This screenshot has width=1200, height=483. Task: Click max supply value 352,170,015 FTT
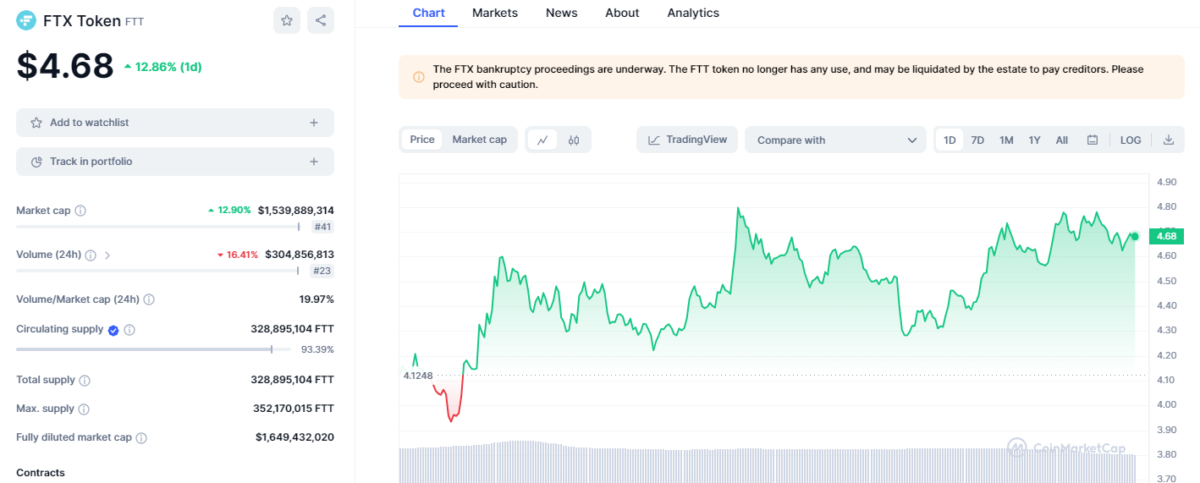tap(293, 409)
